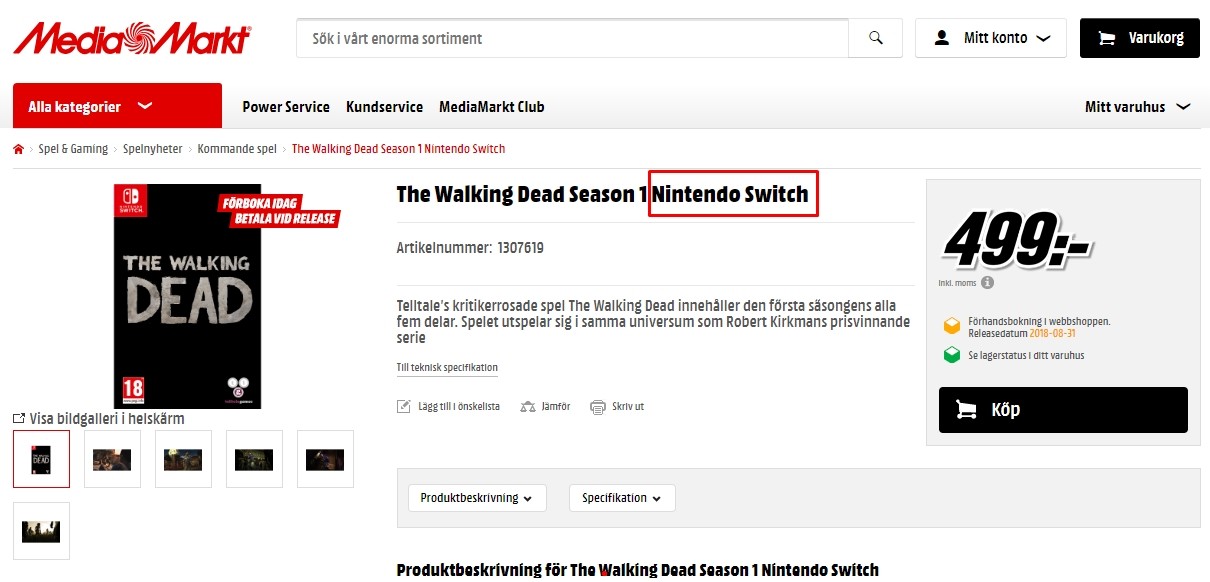Viewport: 1210px width, 582px height.
Task: Click the search input field
Action: (572, 38)
